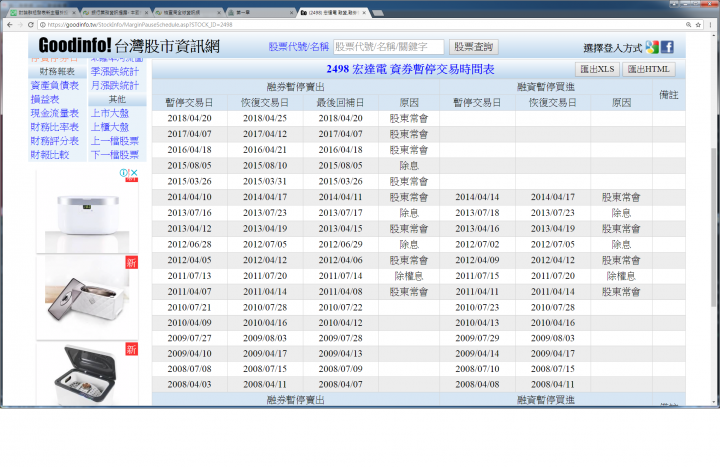Open 上櫃大盤 link
Viewport: 720px width, 467px height.
tap(110, 127)
